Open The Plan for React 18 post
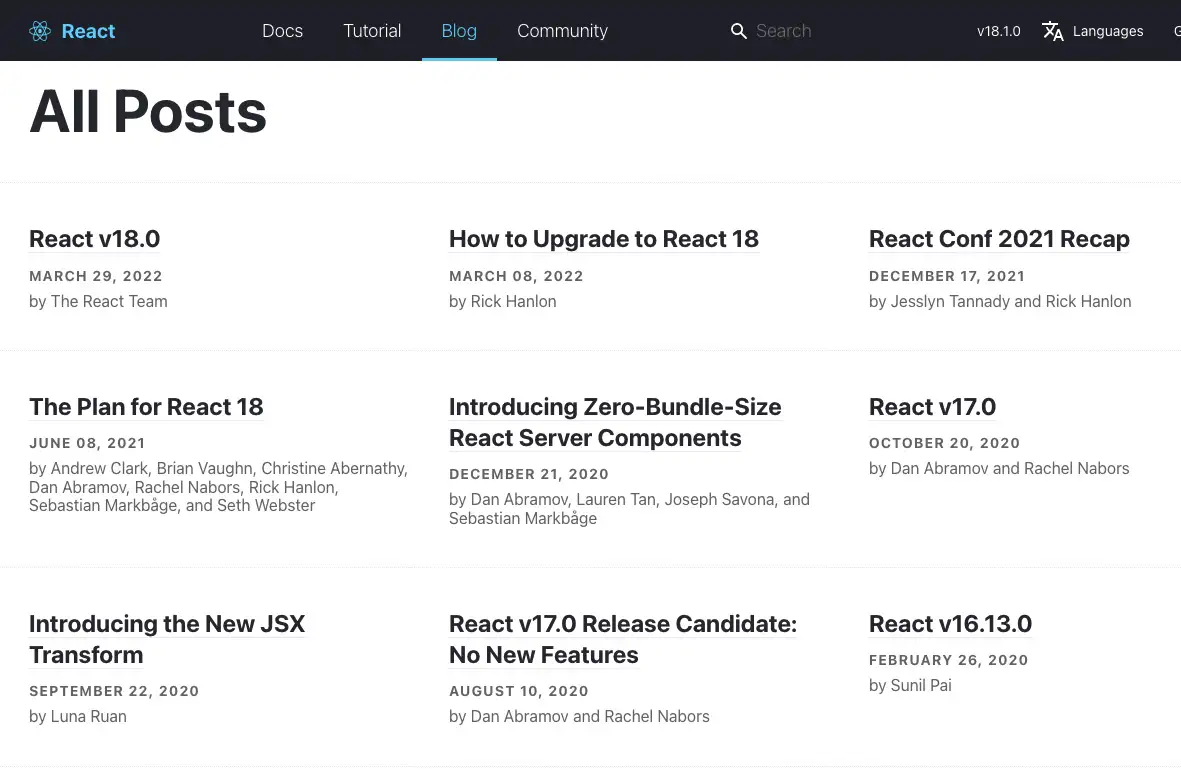This screenshot has width=1181, height=774. click(146, 407)
